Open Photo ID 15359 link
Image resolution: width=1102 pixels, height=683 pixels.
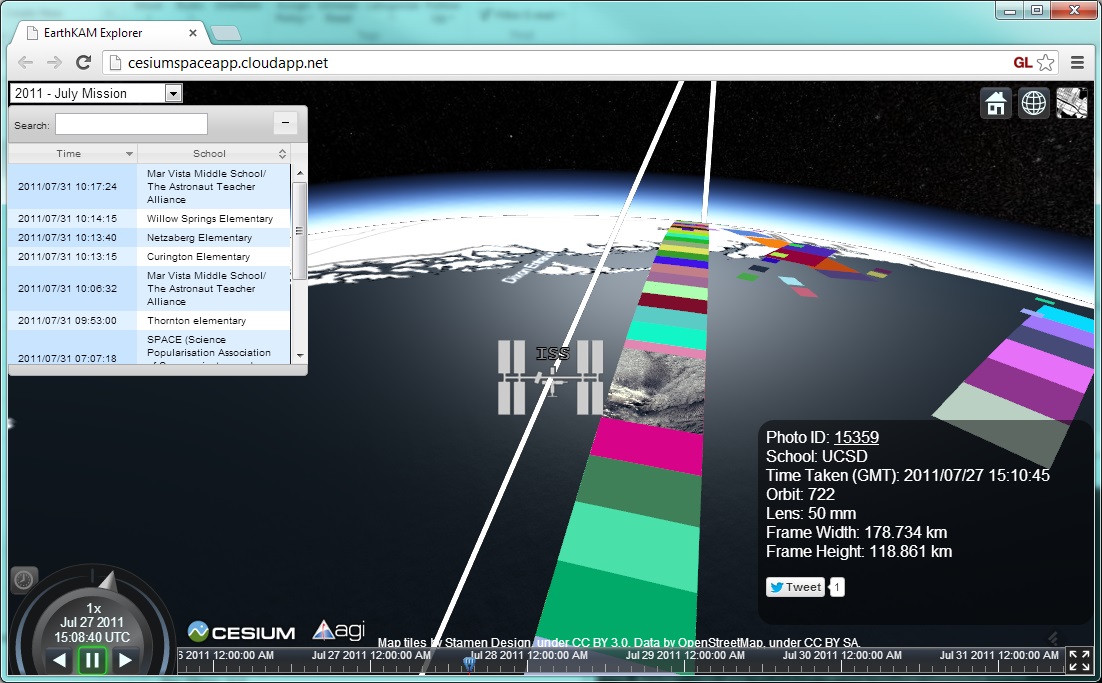coord(856,437)
